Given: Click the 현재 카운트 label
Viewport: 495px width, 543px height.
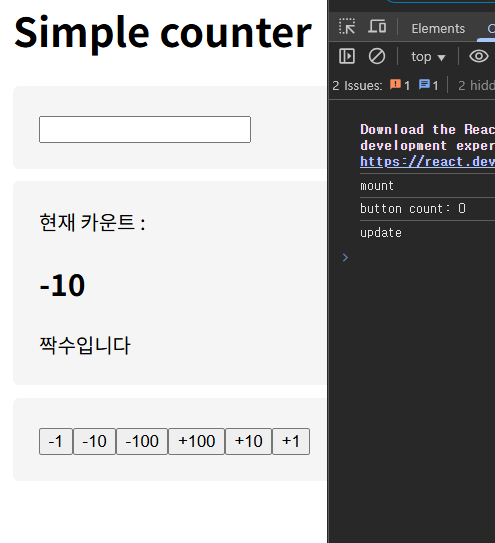Looking at the screenshot, I should 92,222.
